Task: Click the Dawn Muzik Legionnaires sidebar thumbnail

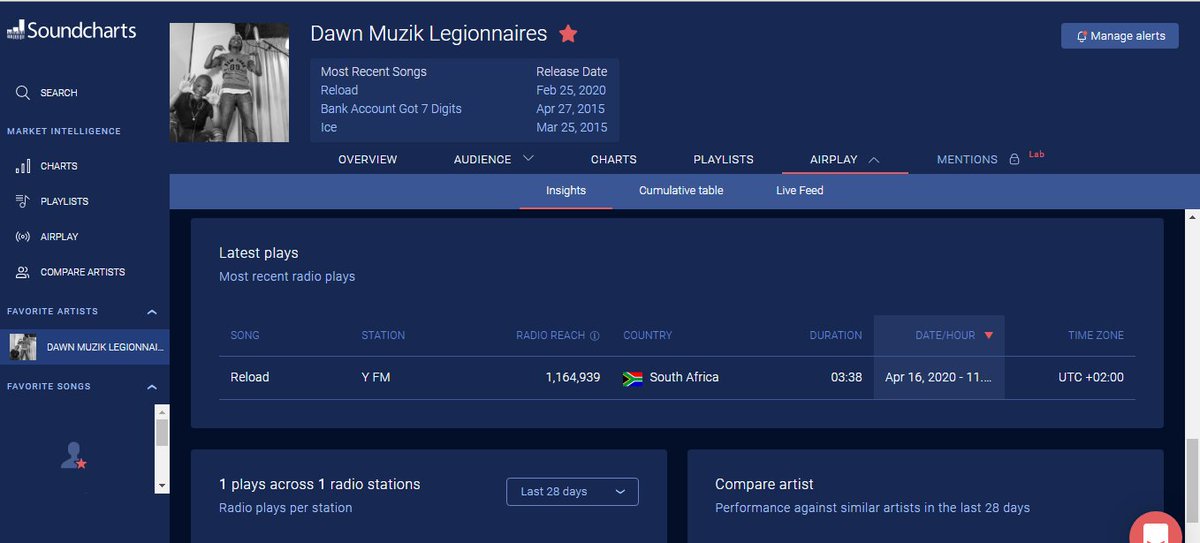Action: tap(23, 347)
